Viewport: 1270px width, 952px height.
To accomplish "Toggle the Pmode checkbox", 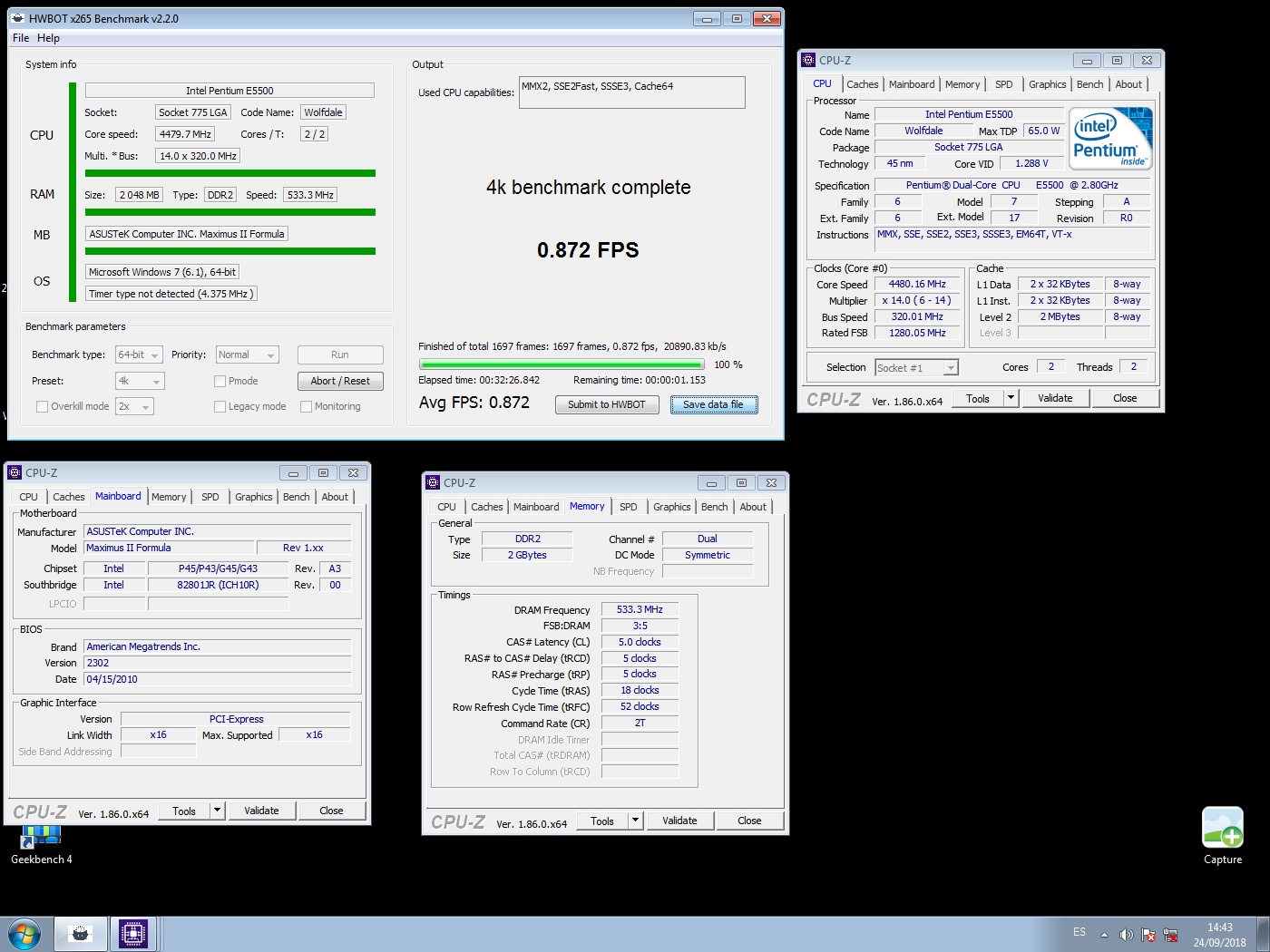I will click(220, 381).
